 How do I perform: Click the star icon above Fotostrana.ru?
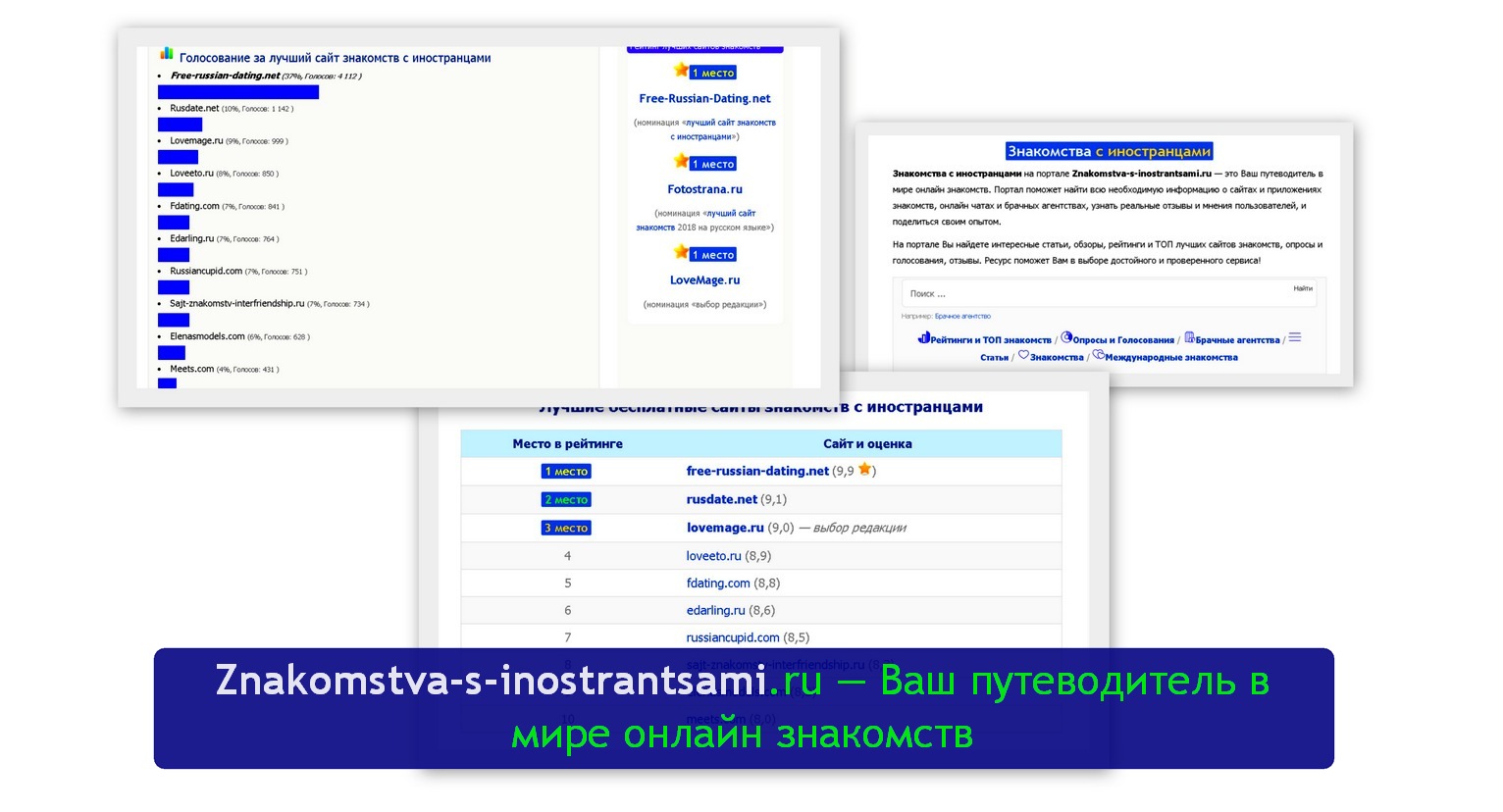pyautogui.click(x=681, y=162)
